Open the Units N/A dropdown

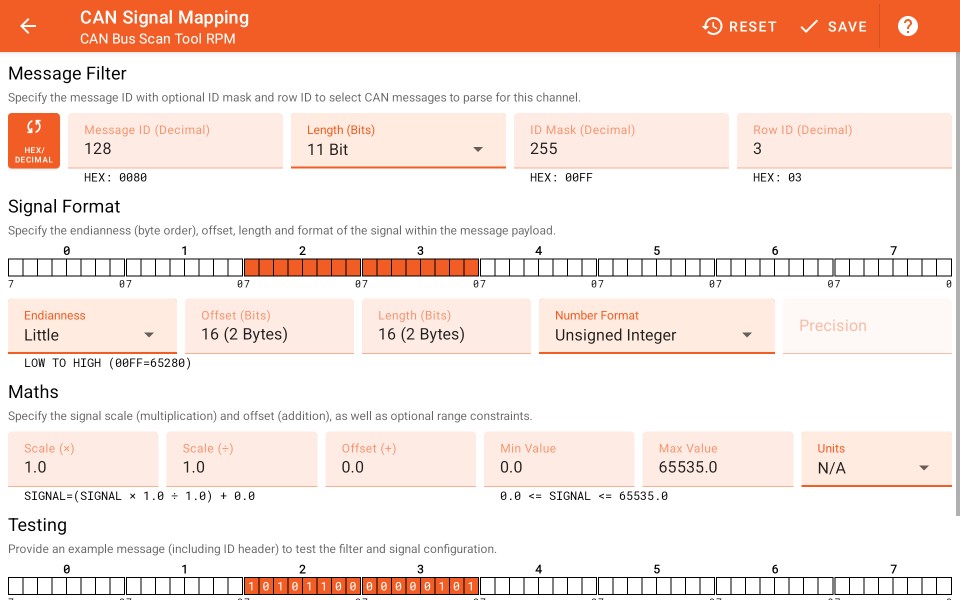(876, 459)
